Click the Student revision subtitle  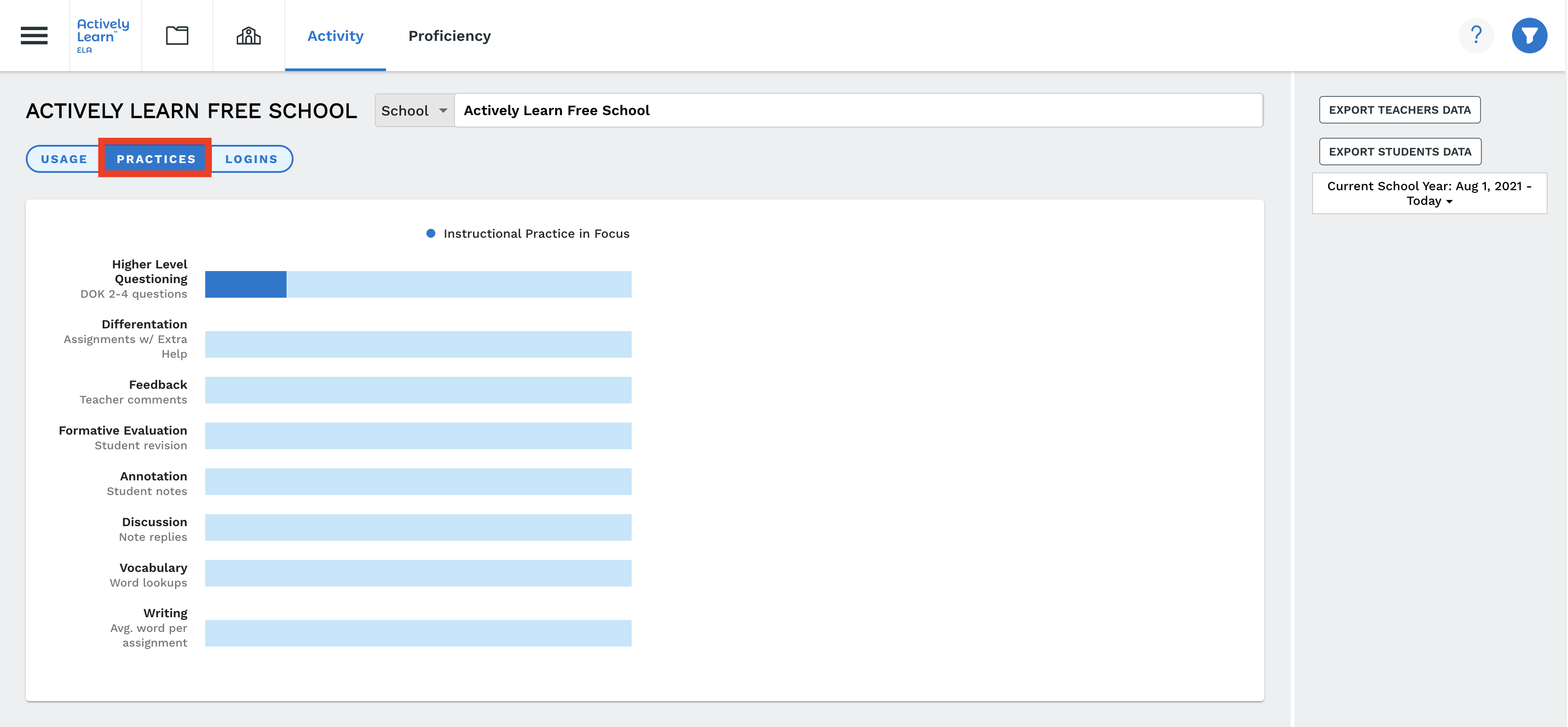[141, 445]
